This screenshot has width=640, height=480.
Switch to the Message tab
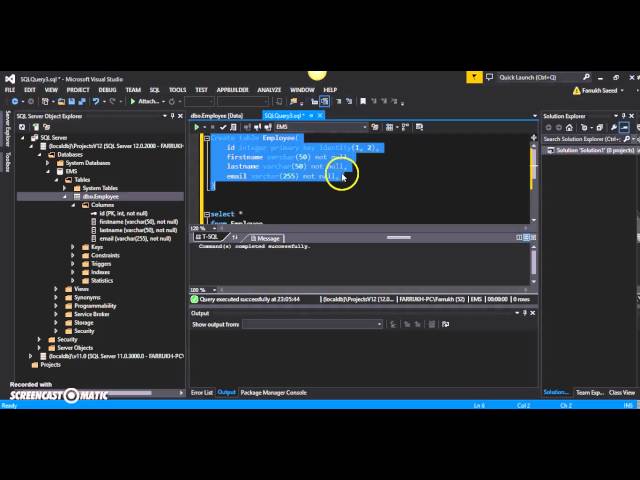pos(264,238)
